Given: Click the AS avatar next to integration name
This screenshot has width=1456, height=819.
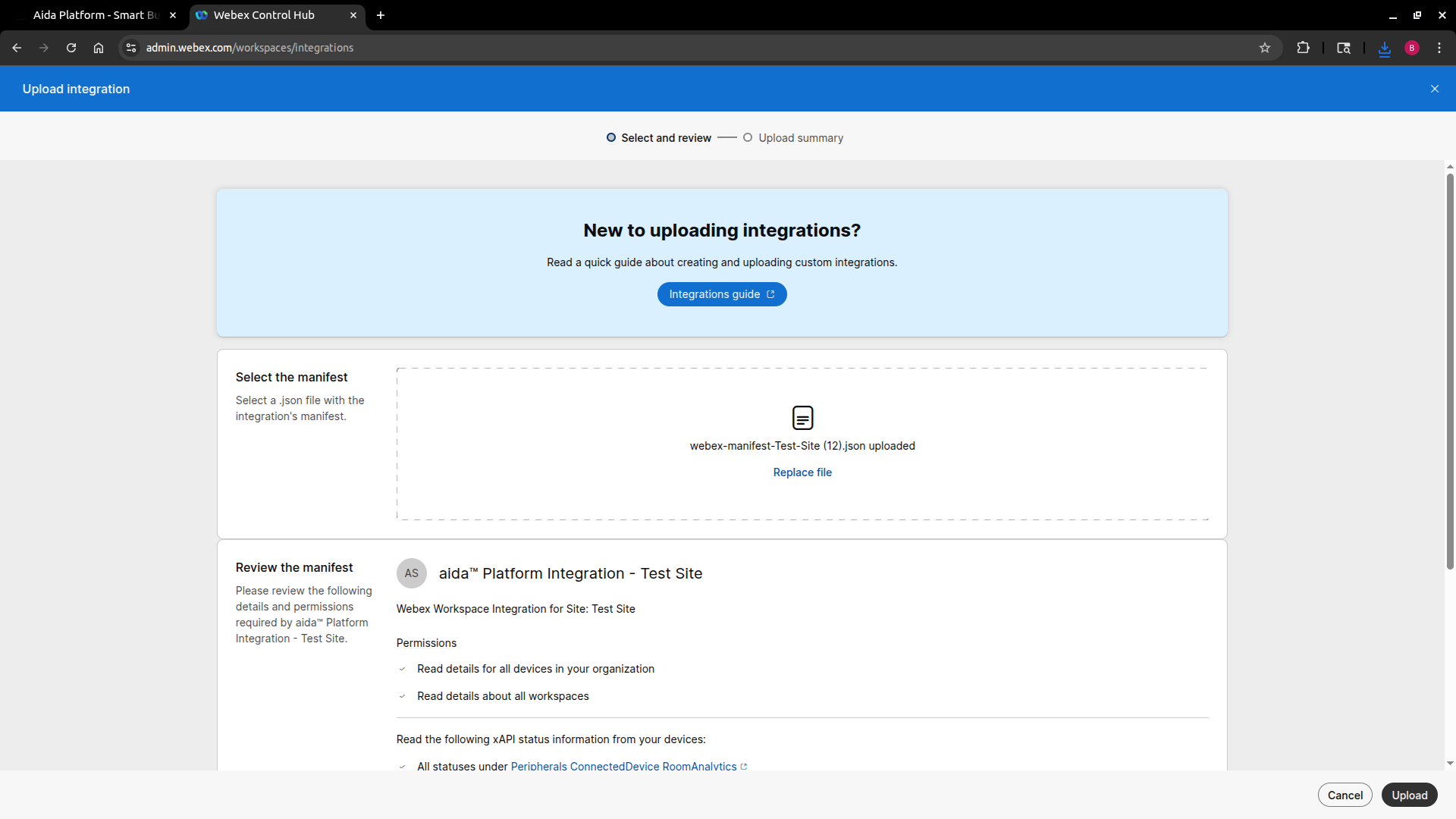Looking at the screenshot, I should point(411,573).
